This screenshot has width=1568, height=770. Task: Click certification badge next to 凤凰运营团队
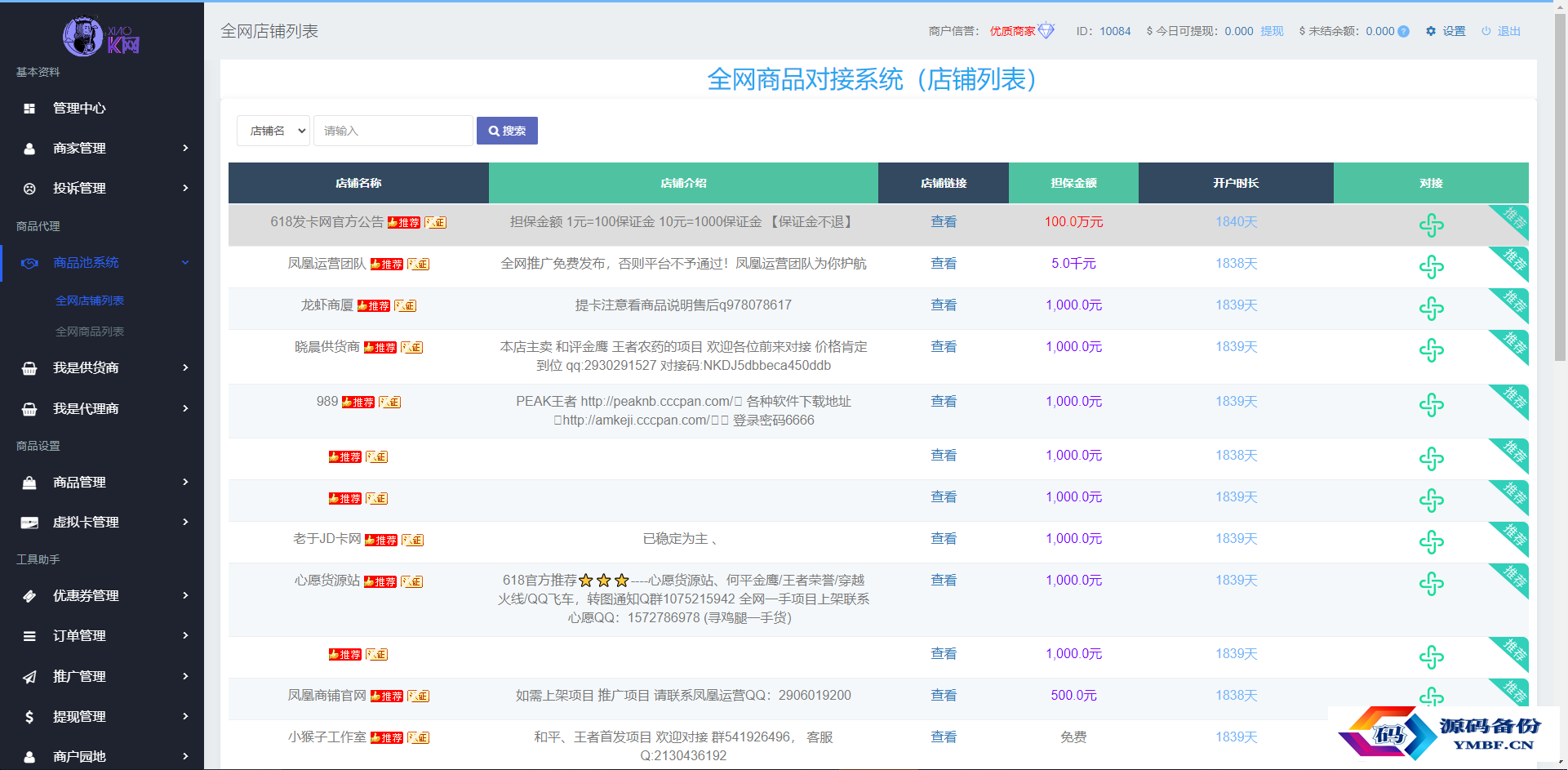[418, 265]
